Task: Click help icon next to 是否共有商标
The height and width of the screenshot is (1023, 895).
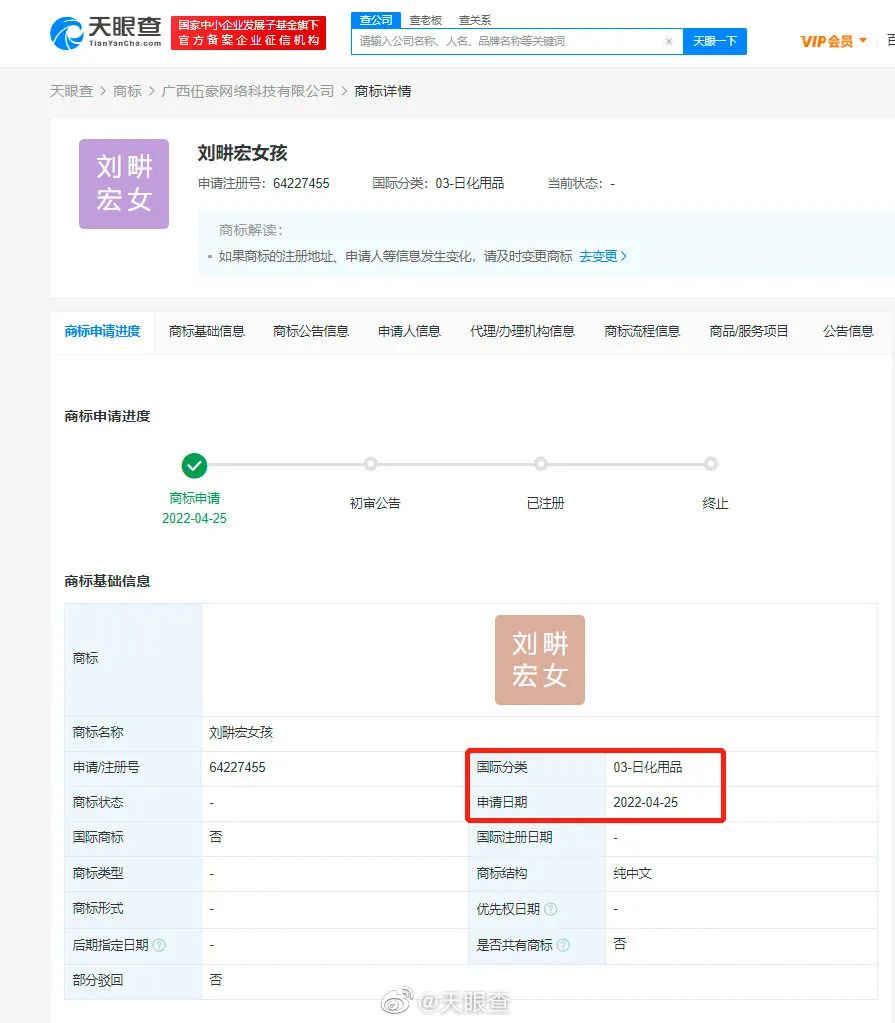Action: (563, 945)
